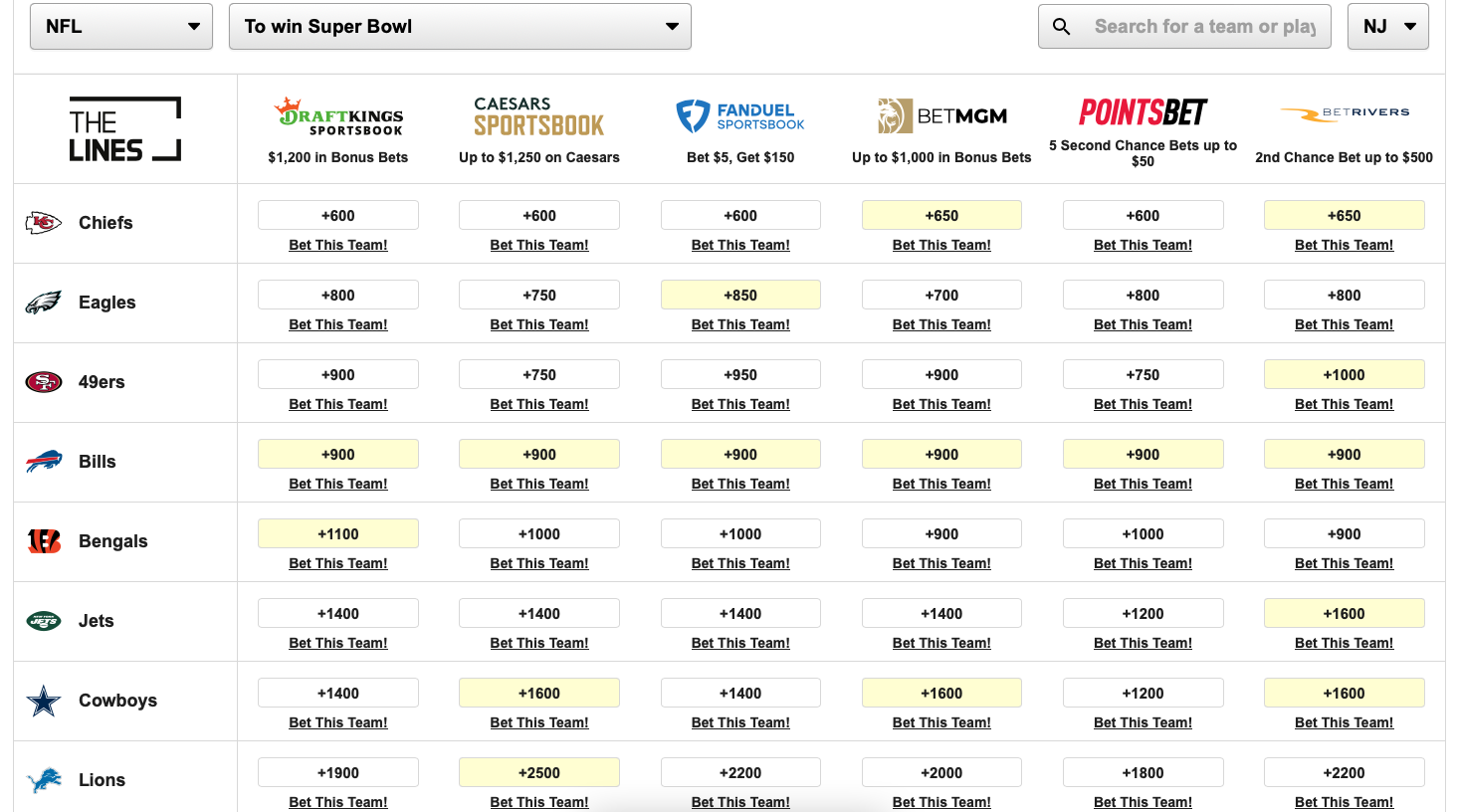The width and height of the screenshot is (1459, 812).
Task: Click Bet This Team for Lions at BetMGM
Action: coord(941,802)
